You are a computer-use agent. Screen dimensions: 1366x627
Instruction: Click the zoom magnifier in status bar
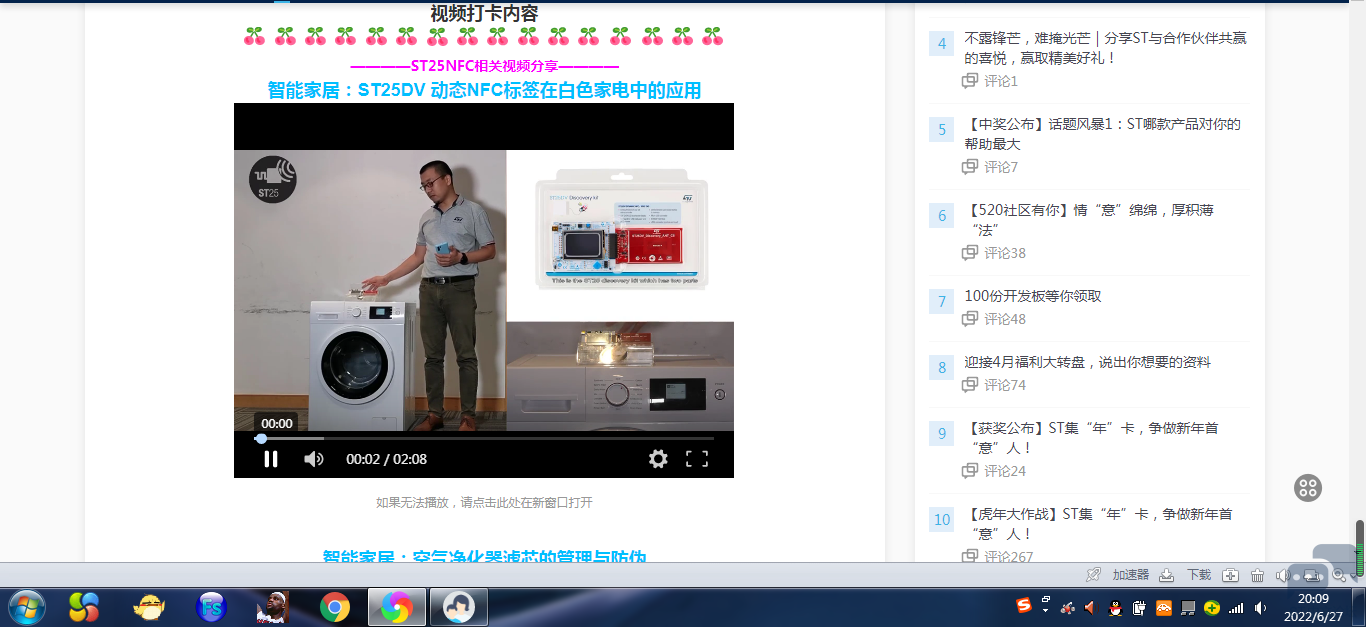(x=1339, y=575)
